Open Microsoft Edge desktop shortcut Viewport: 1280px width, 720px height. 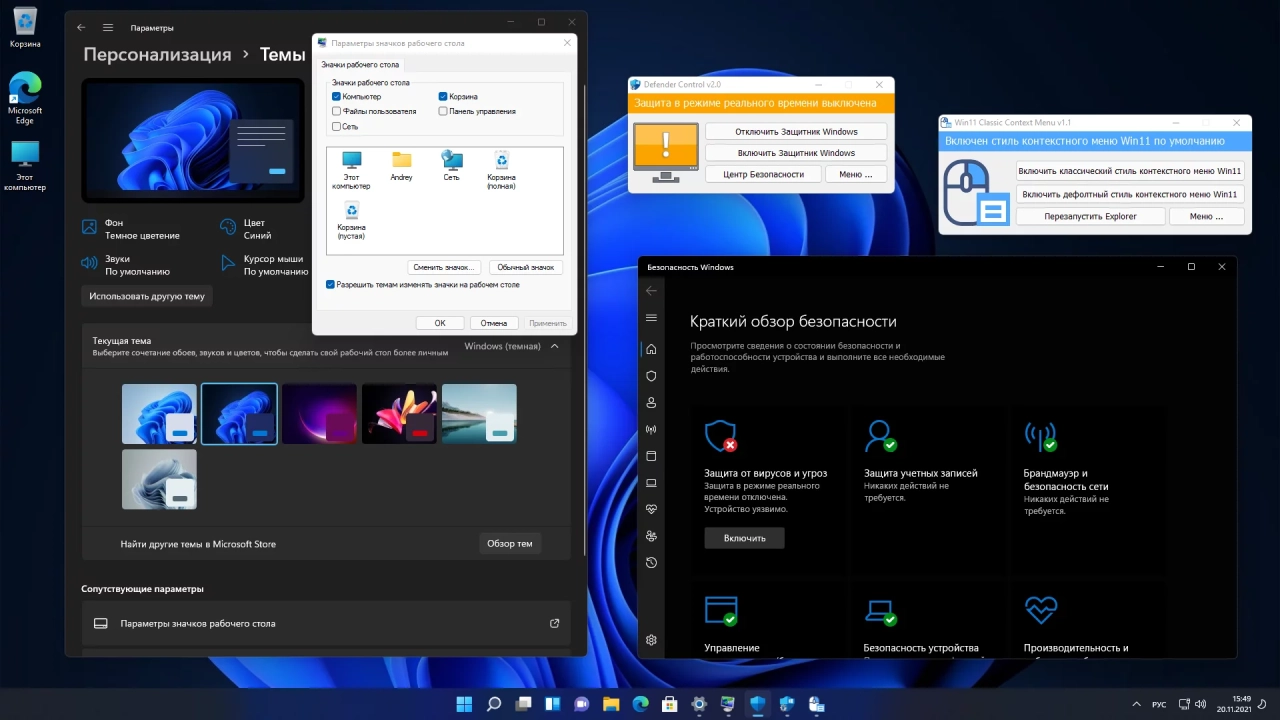pos(25,98)
